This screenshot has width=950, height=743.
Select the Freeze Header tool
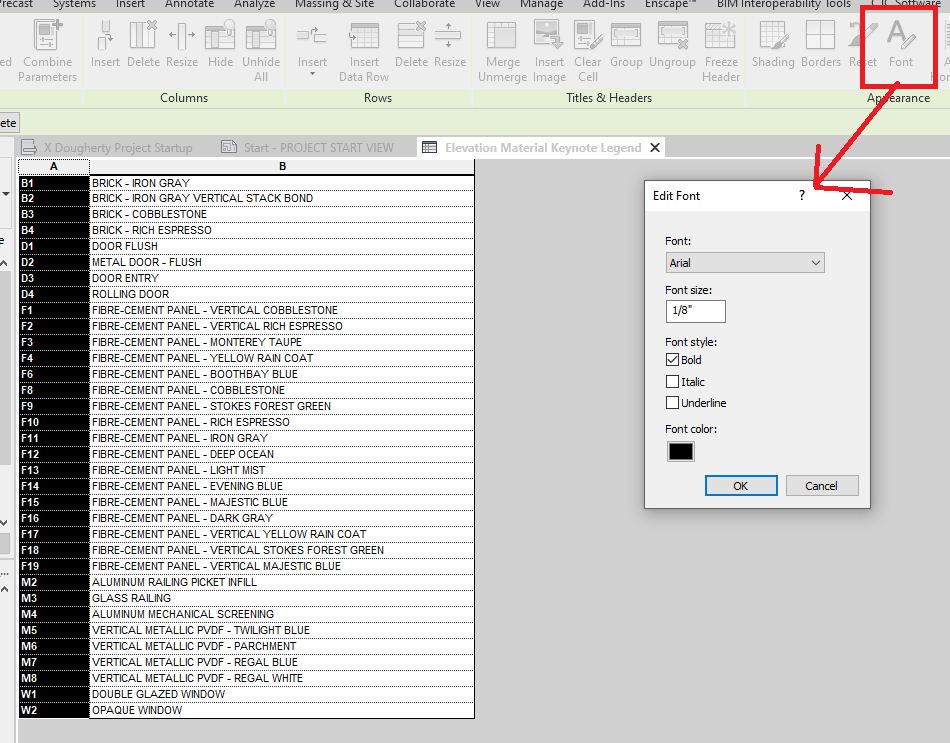[x=720, y=47]
